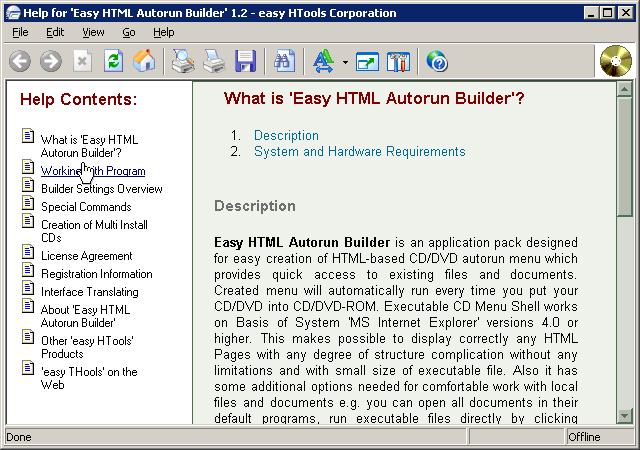The image size is (640, 450).
Task: Click document icon beside Other 'easy HTools' Products
Action: (28, 336)
